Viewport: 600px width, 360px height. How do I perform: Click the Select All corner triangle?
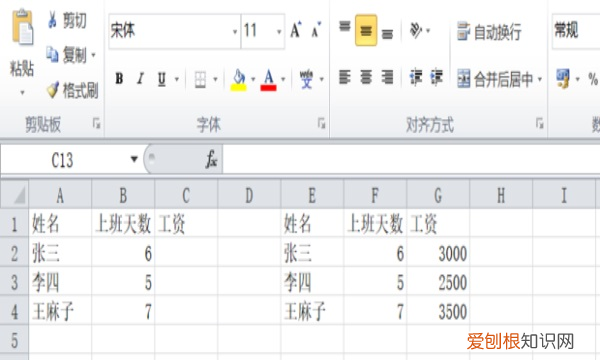15,195
